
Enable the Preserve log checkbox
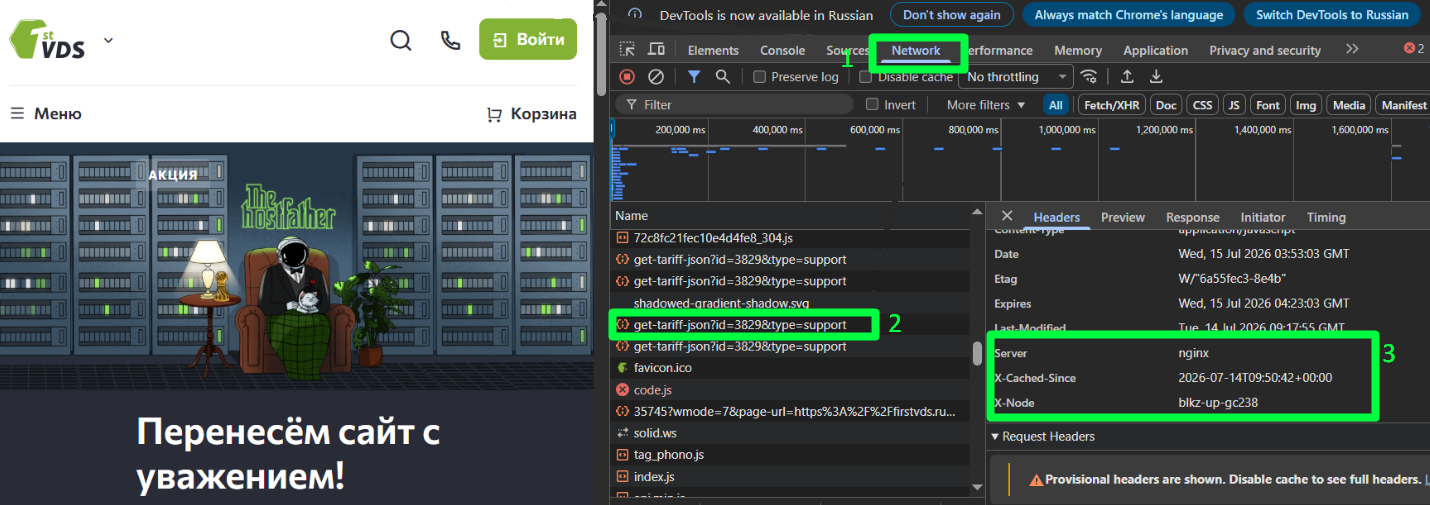759,76
